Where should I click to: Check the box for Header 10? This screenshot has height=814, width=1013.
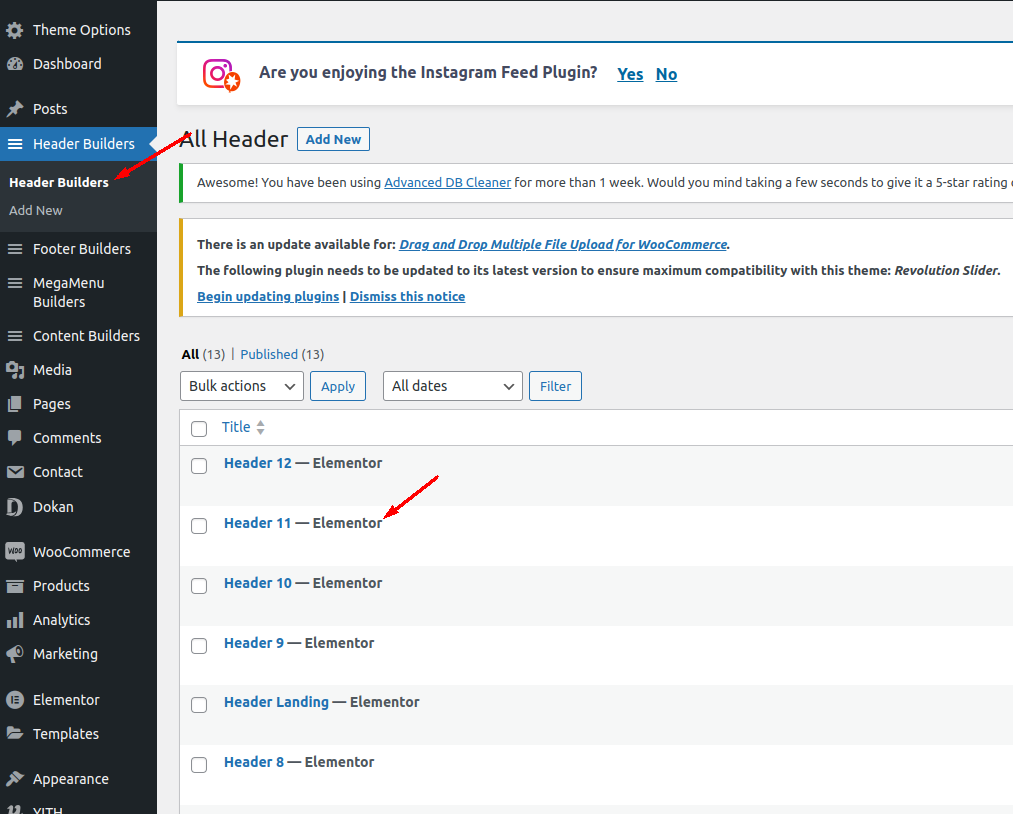pos(199,586)
